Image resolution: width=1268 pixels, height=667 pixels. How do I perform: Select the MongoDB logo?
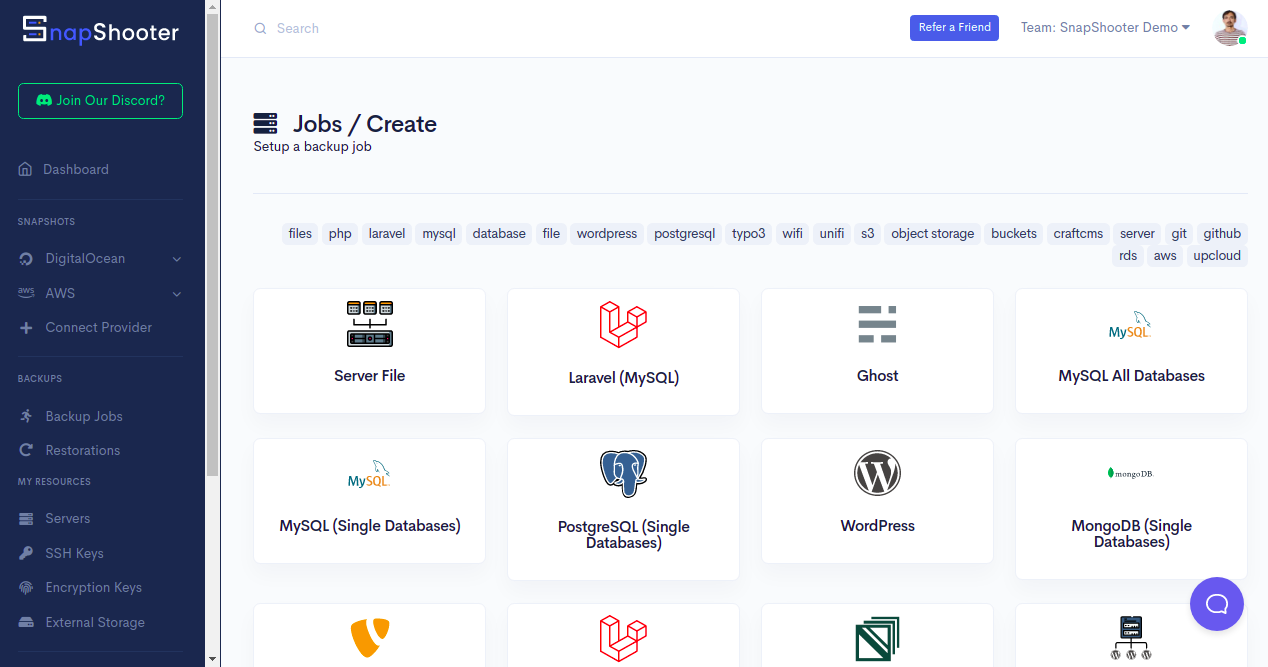pos(1130,473)
